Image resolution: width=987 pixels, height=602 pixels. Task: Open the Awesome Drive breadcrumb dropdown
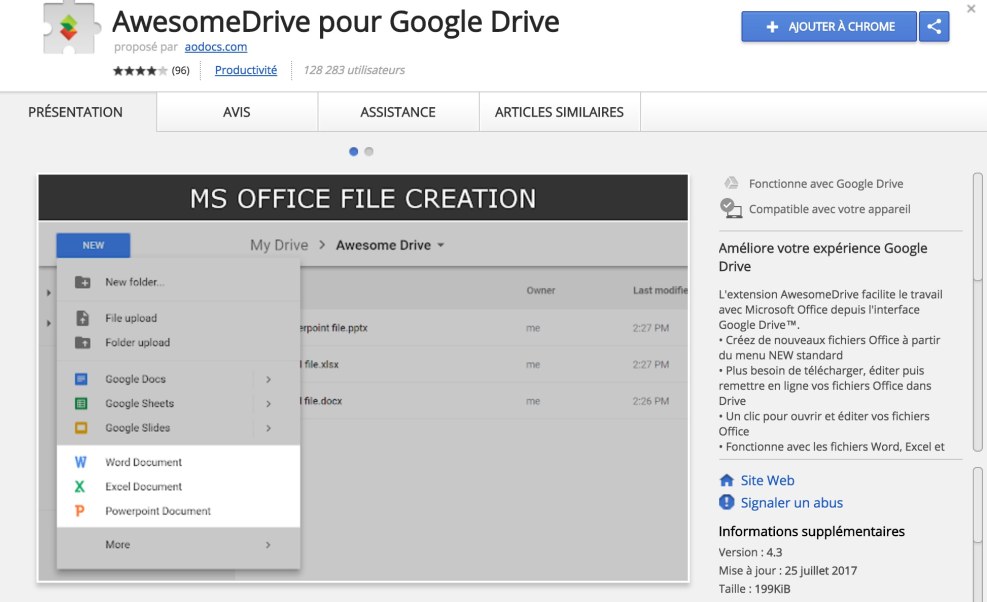[388, 244]
